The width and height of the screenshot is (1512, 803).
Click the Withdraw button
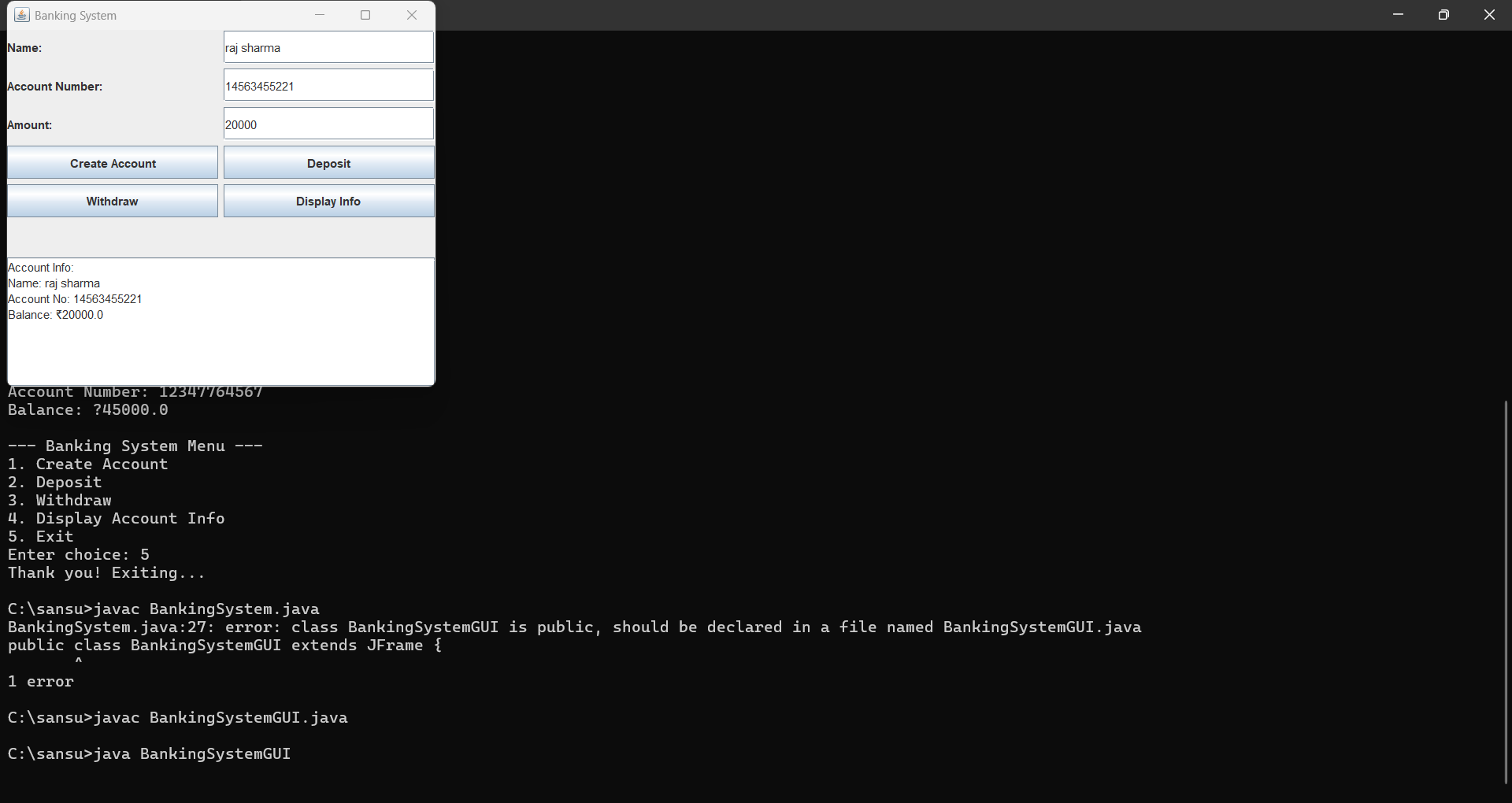[x=112, y=201]
